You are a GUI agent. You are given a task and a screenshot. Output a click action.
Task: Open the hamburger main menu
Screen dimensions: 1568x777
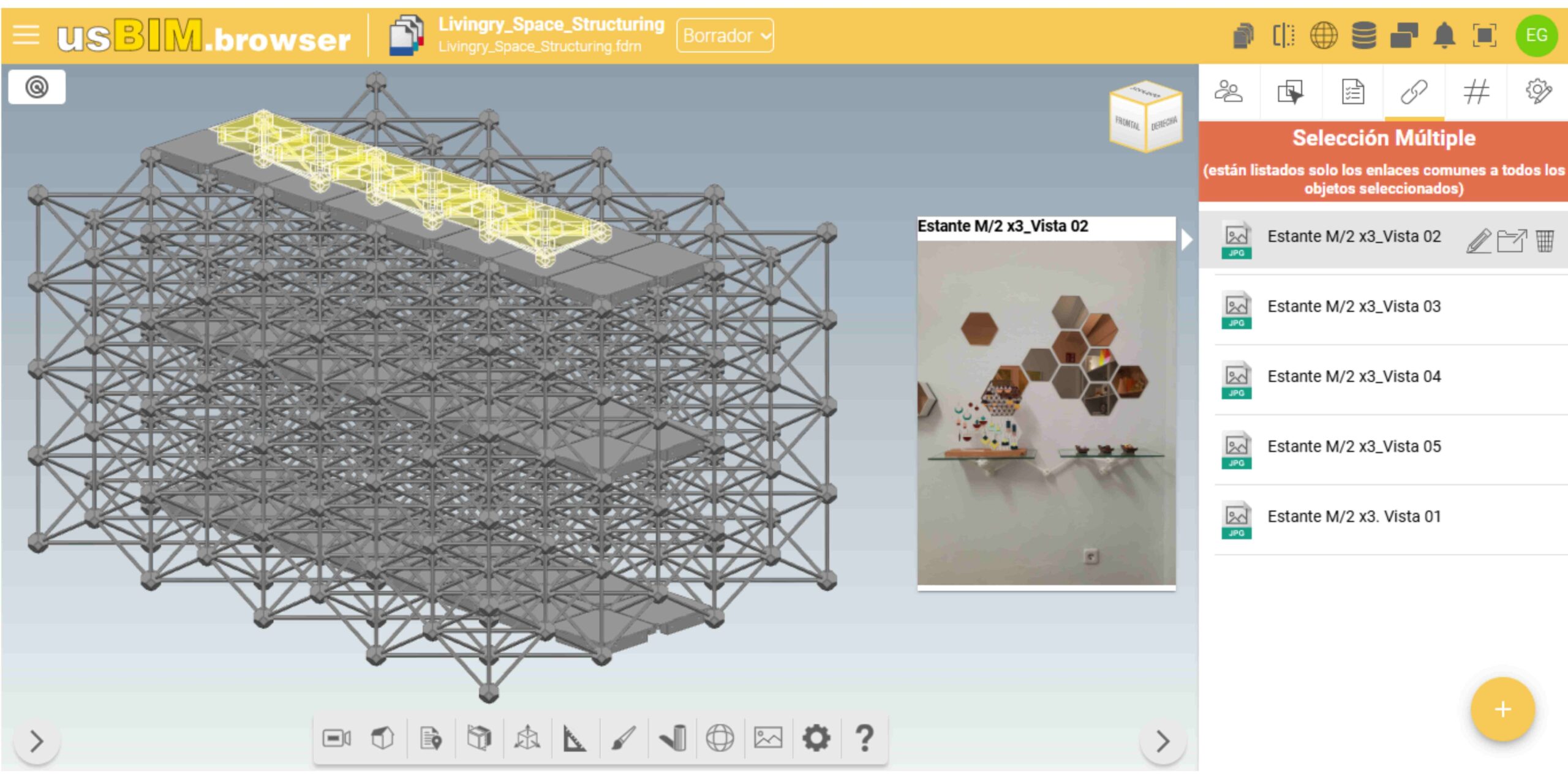click(x=26, y=36)
